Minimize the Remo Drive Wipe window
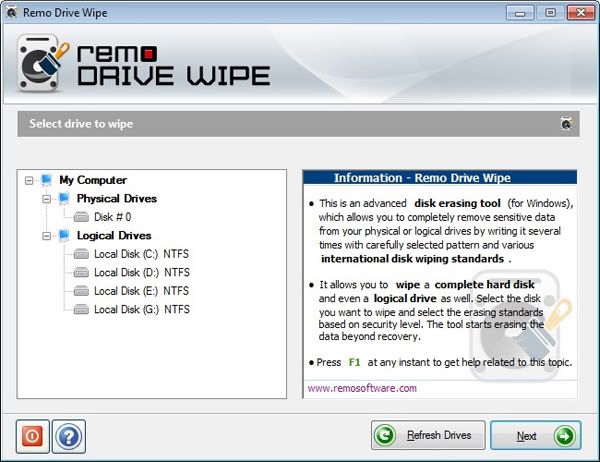Screen dimensions: 600x462 tap(520, 13)
